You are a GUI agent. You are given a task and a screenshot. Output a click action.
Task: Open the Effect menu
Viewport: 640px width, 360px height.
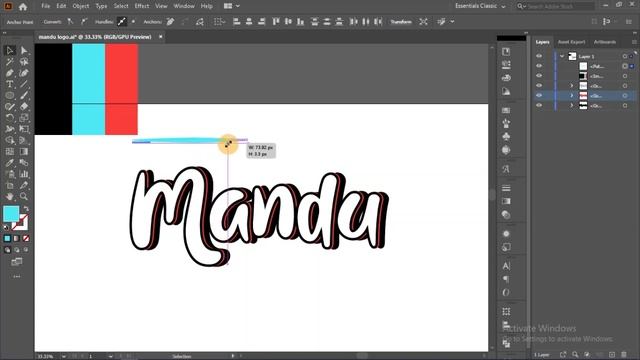pyautogui.click(x=142, y=6)
